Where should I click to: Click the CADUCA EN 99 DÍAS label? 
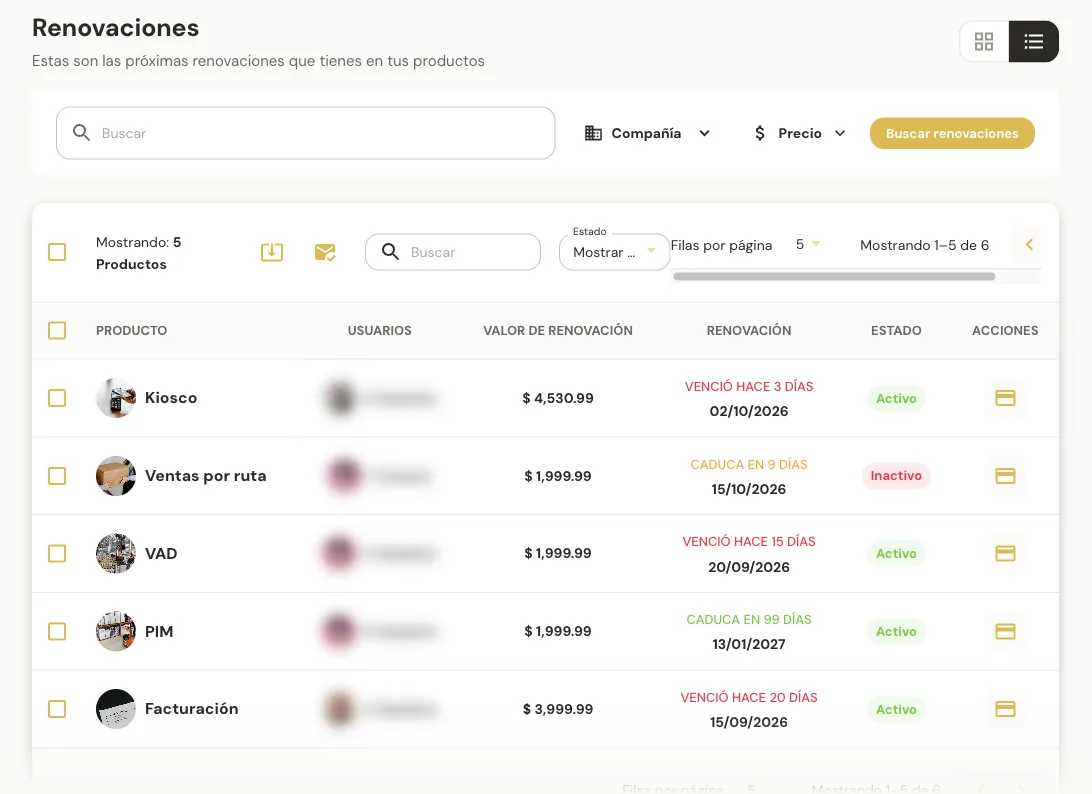pos(749,619)
